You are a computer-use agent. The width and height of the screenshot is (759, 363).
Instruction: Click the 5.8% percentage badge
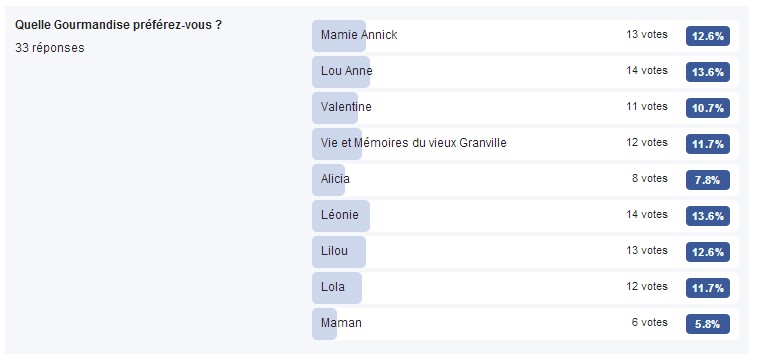pos(708,324)
